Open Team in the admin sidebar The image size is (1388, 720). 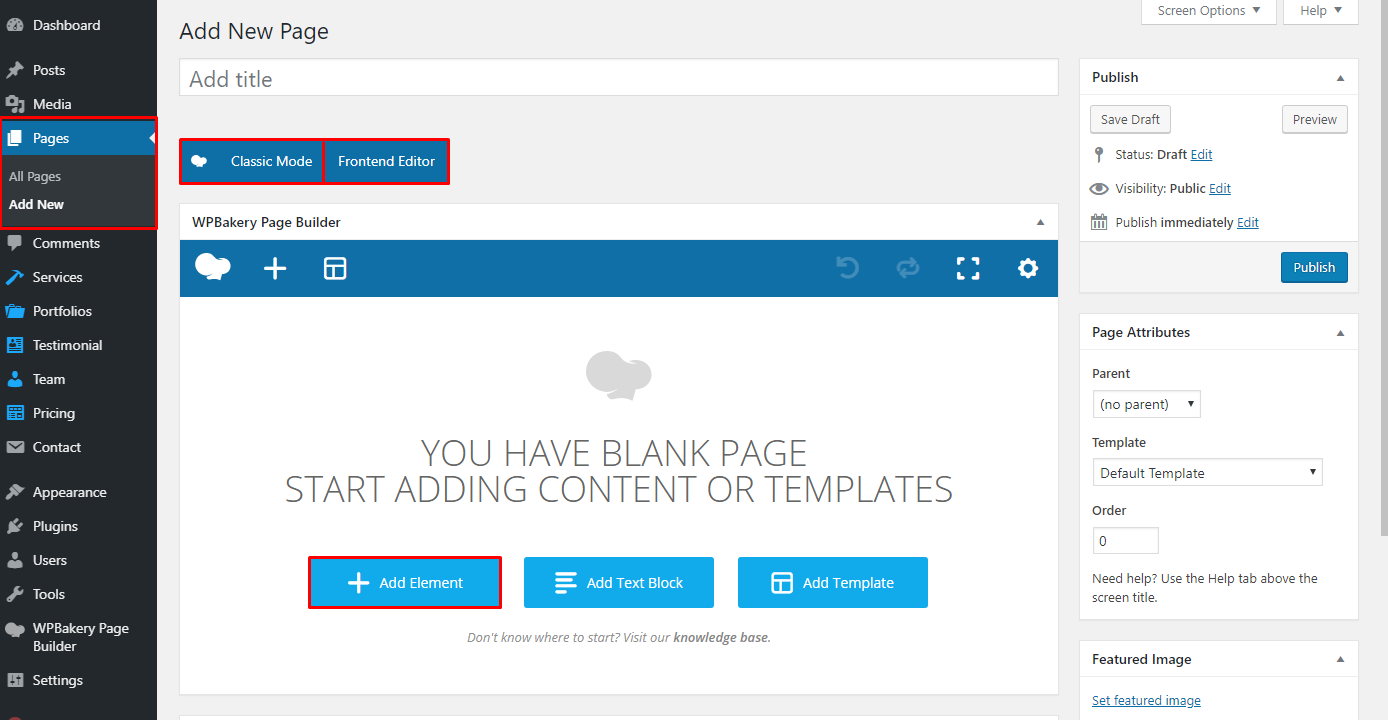click(78, 379)
